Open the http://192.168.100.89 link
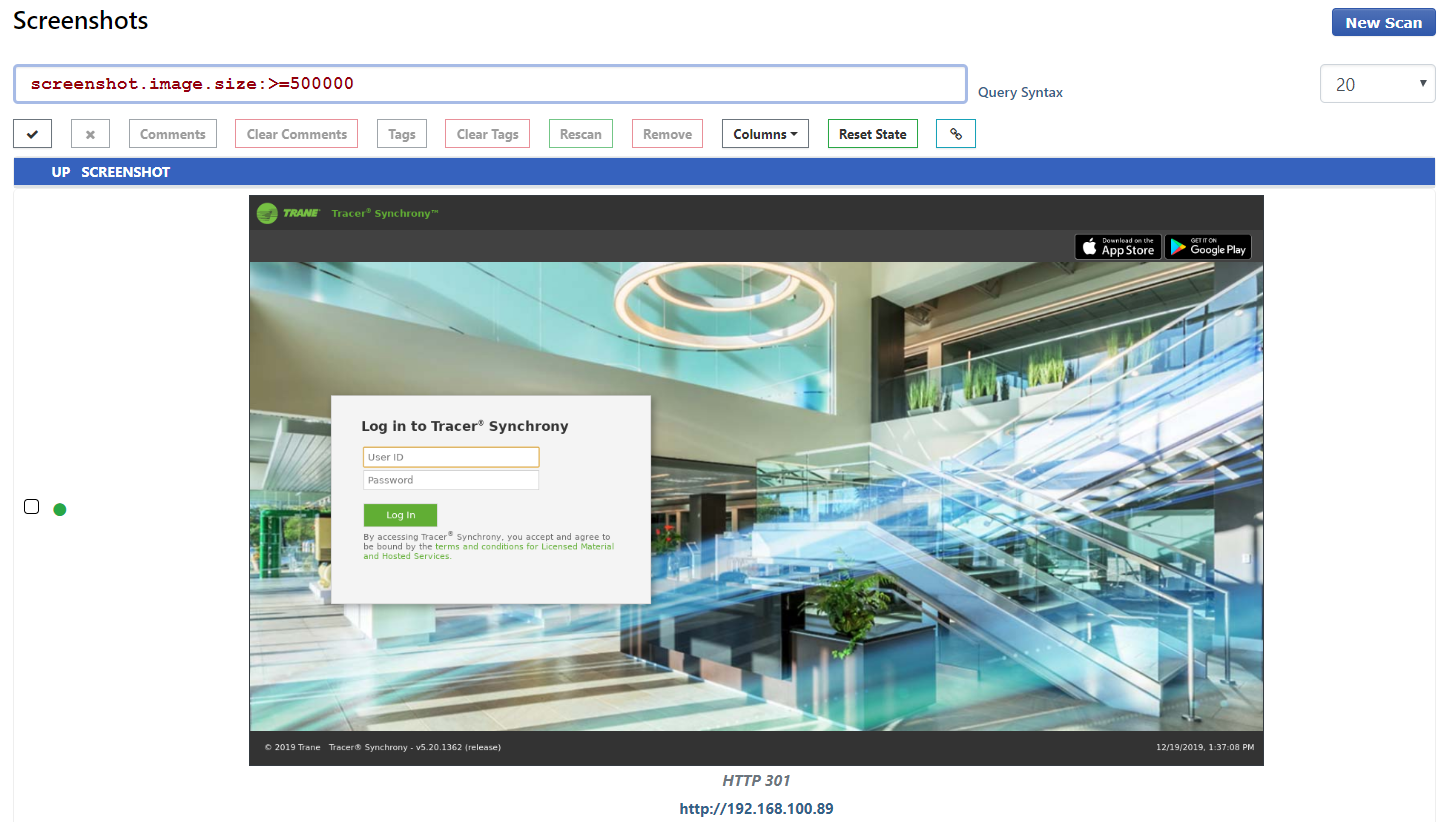Viewport: 1450px width, 822px height. [756, 808]
